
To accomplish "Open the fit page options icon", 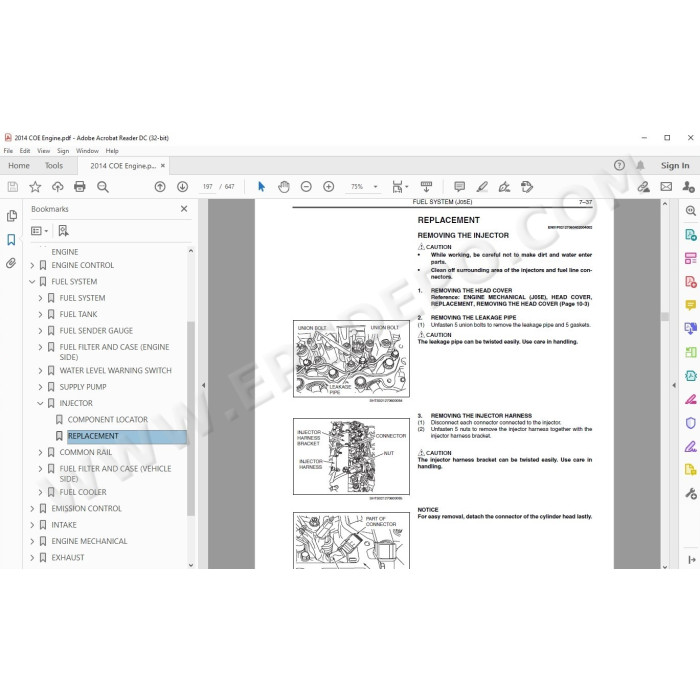I will [400, 187].
